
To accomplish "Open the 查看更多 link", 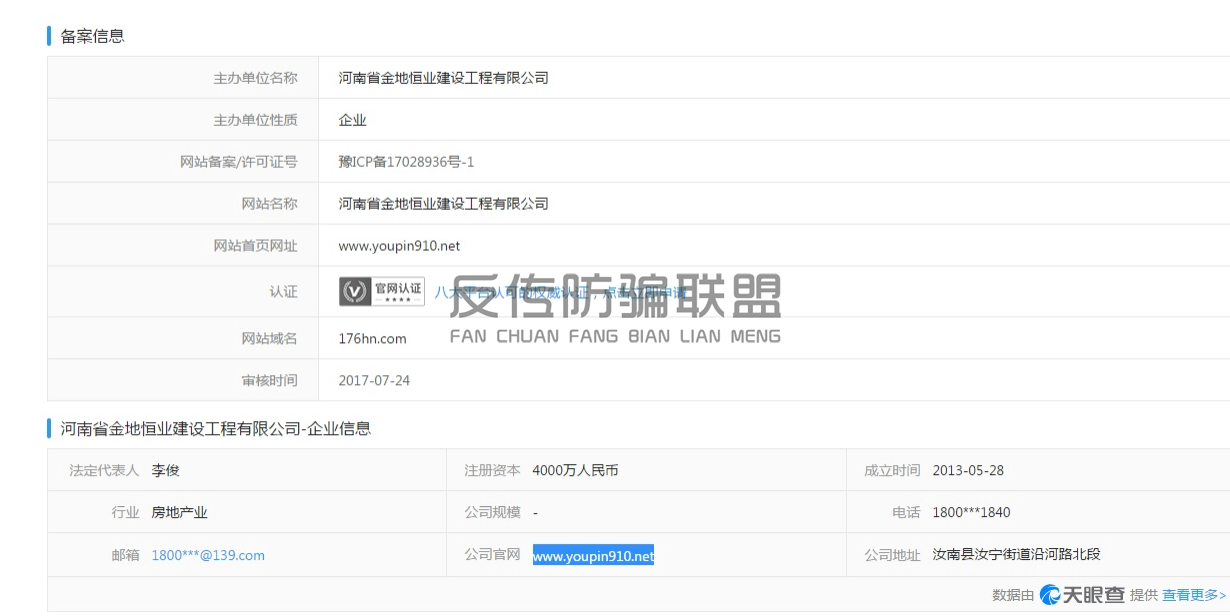I will (1194, 595).
